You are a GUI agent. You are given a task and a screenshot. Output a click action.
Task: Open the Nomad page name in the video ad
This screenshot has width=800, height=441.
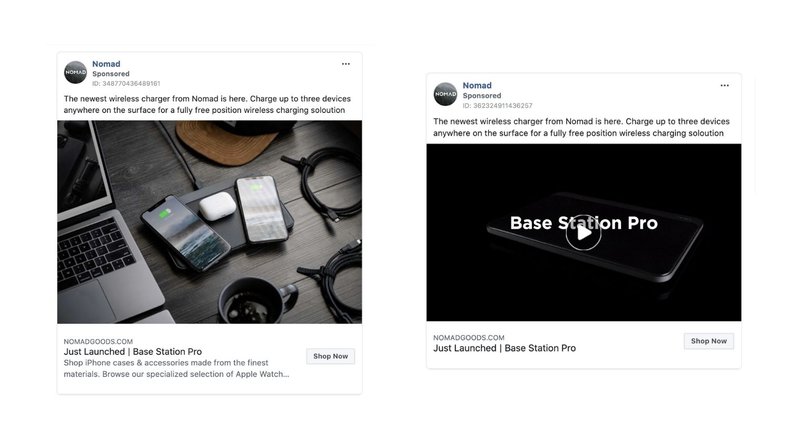click(x=477, y=86)
